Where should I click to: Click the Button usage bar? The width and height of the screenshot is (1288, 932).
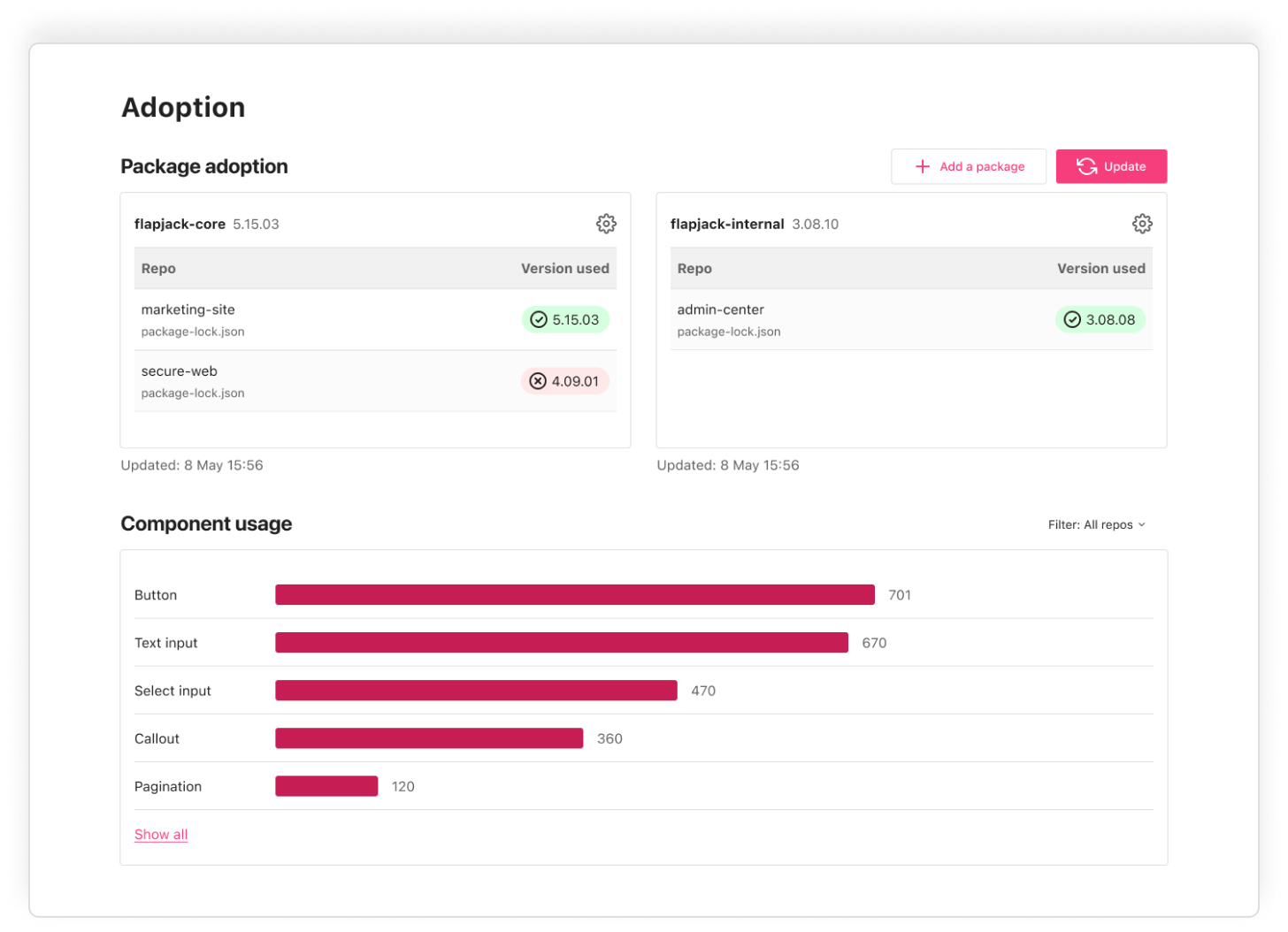[575, 594]
